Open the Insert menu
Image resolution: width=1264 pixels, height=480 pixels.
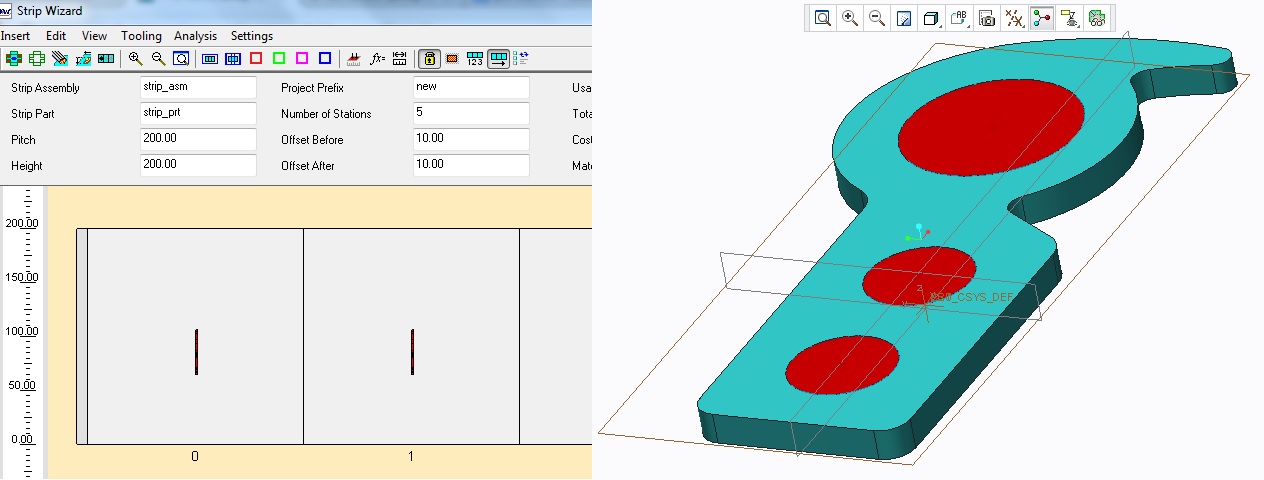[15, 36]
